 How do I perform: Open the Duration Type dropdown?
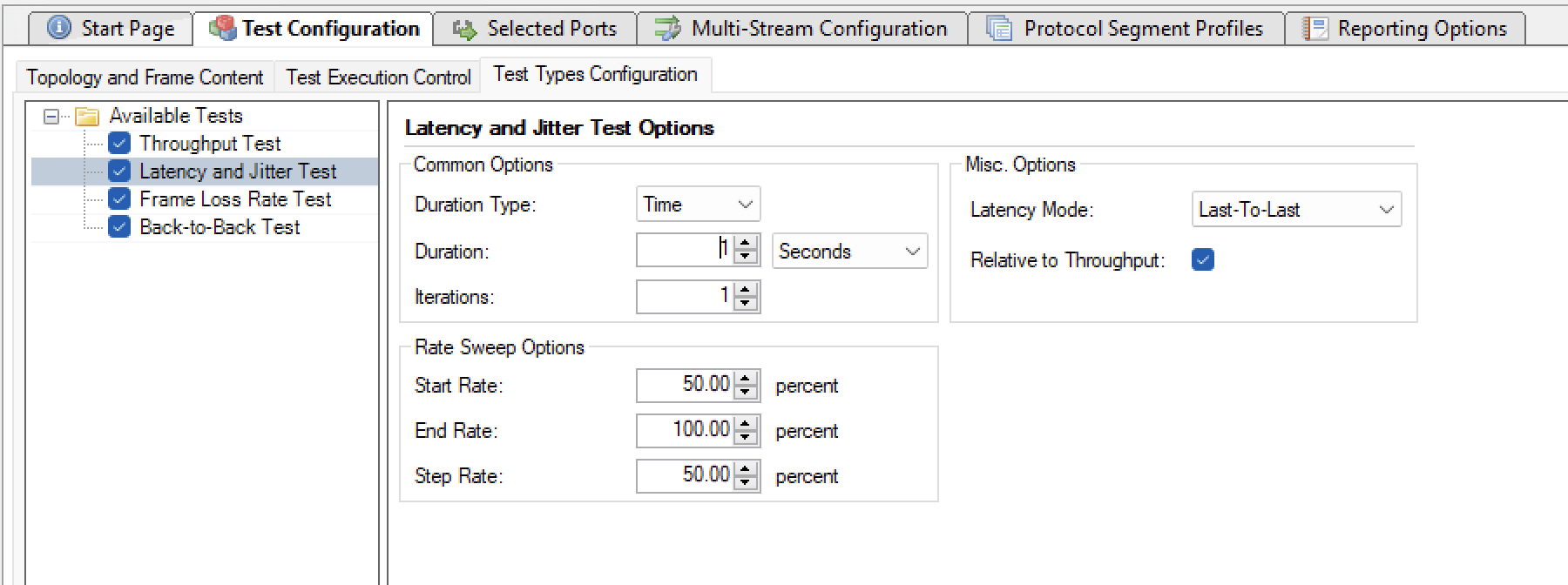pyautogui.click(x=698, y=205)
